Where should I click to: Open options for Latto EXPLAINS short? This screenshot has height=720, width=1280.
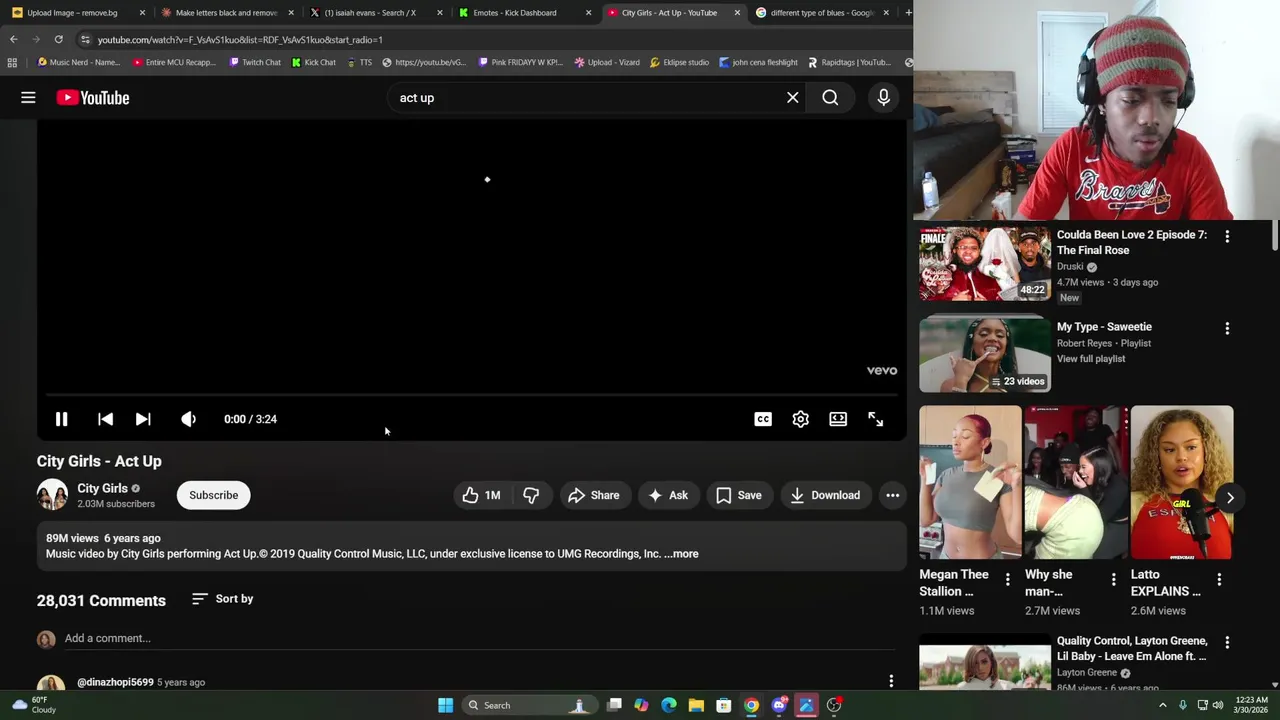(x=1219, y=579)
